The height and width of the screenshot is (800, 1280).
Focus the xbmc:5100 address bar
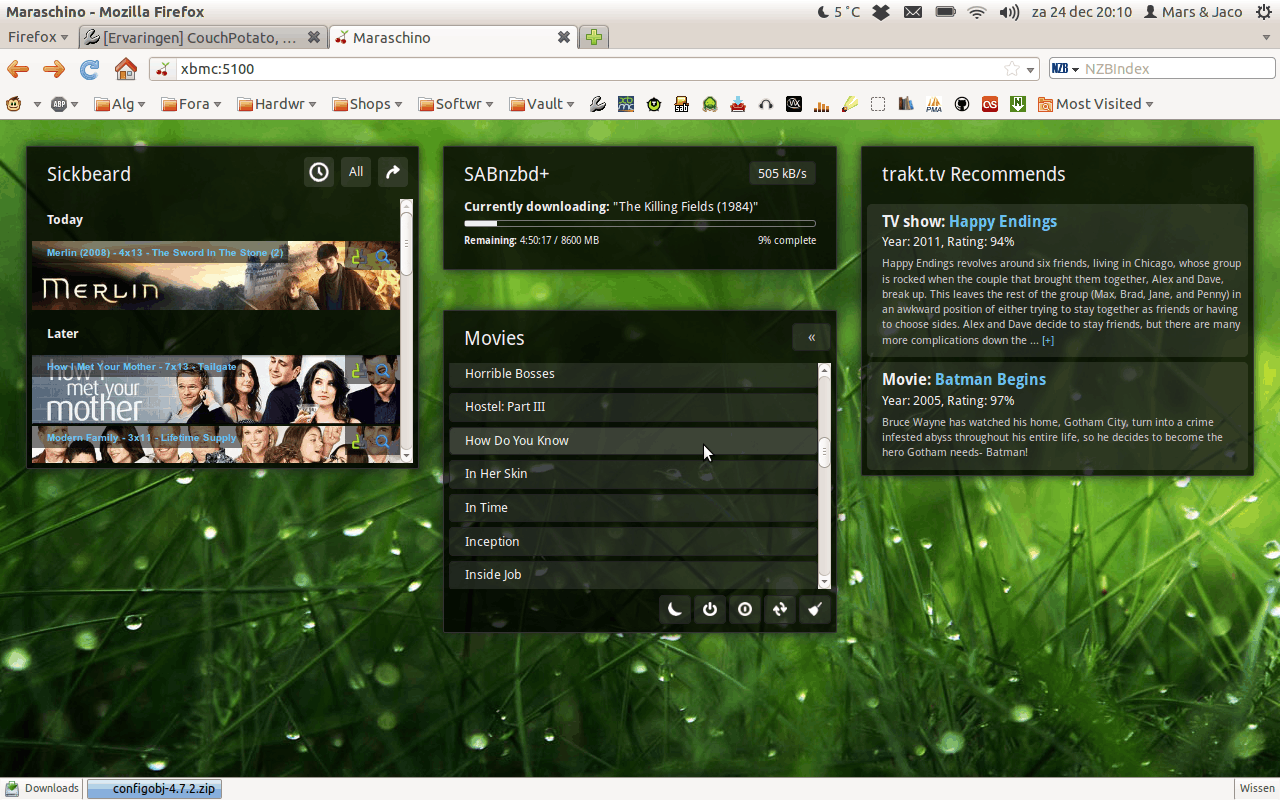tap(592, 69)
